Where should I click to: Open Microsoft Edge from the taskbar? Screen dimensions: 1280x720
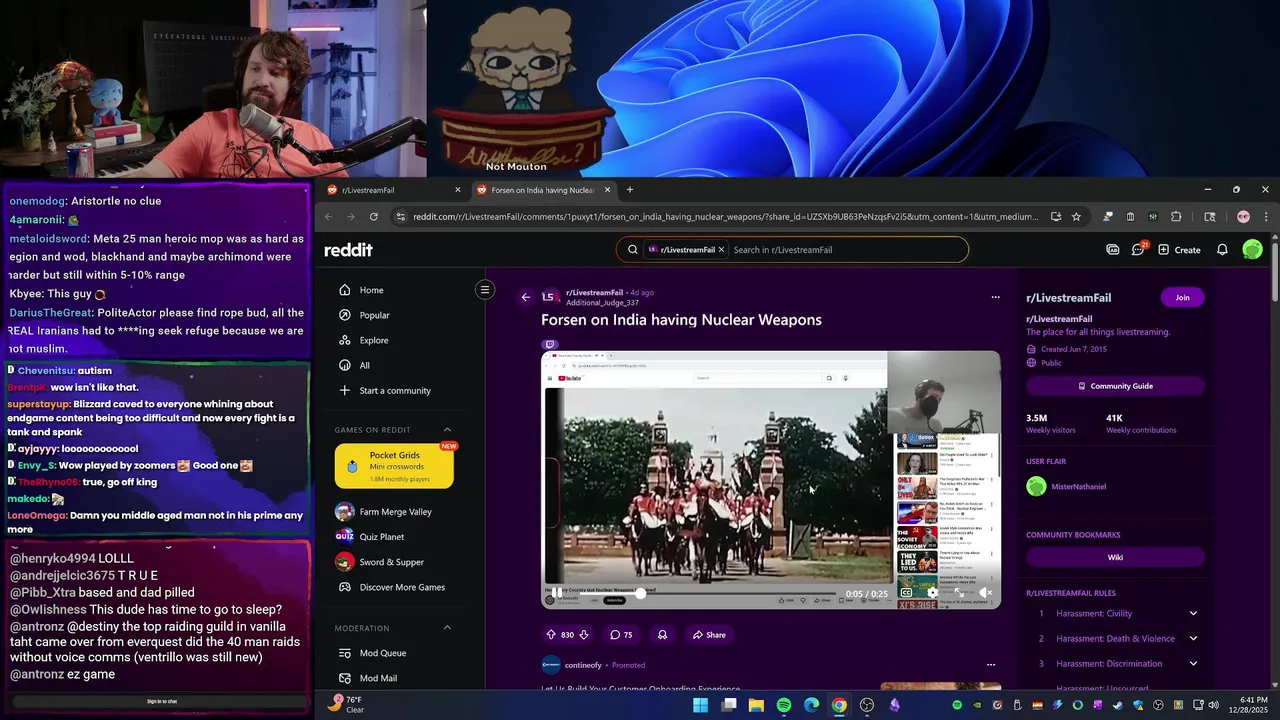click(x=811, y=705)
